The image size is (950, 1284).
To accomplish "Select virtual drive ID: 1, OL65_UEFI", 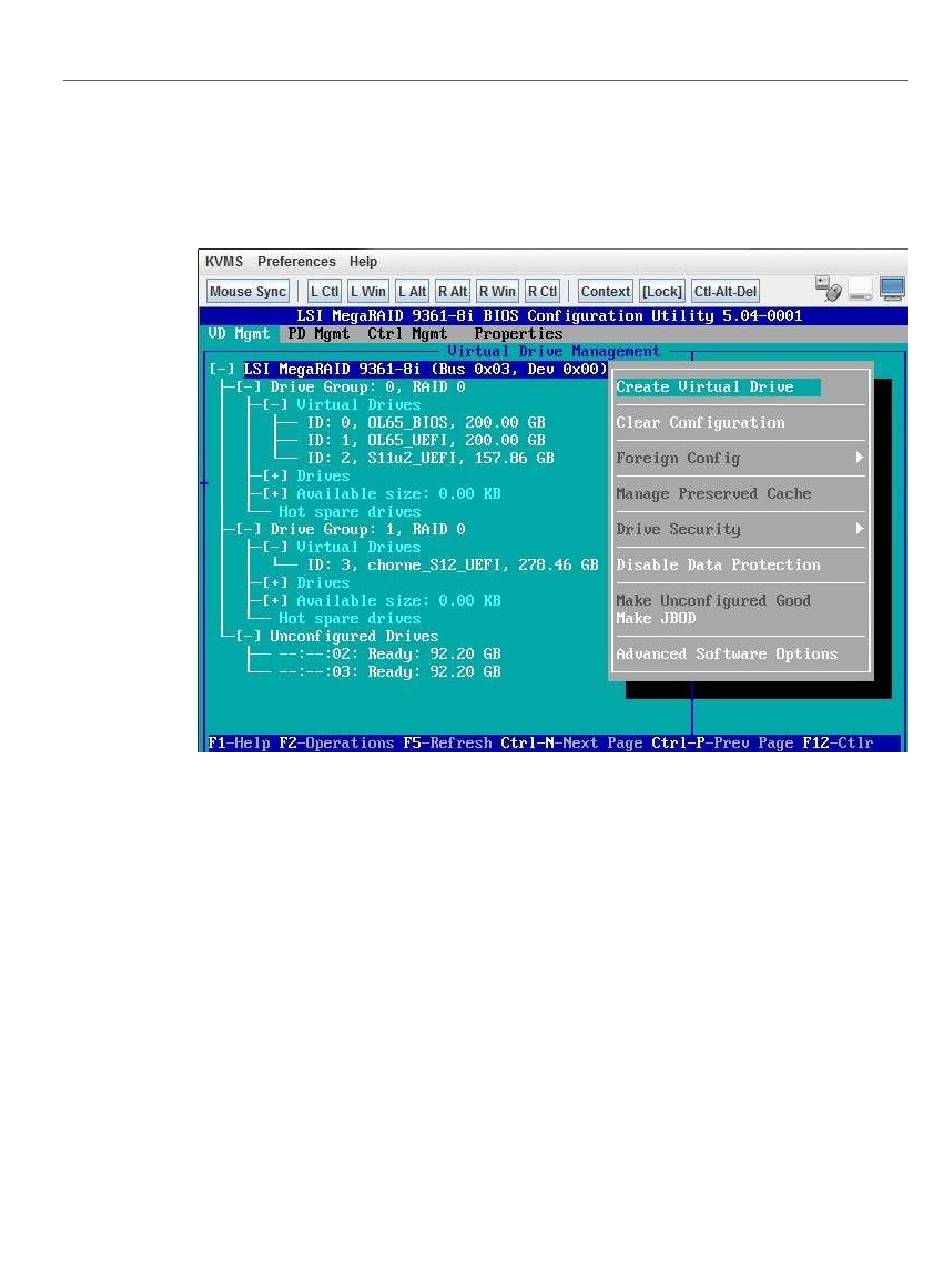I will pos(426,440).
